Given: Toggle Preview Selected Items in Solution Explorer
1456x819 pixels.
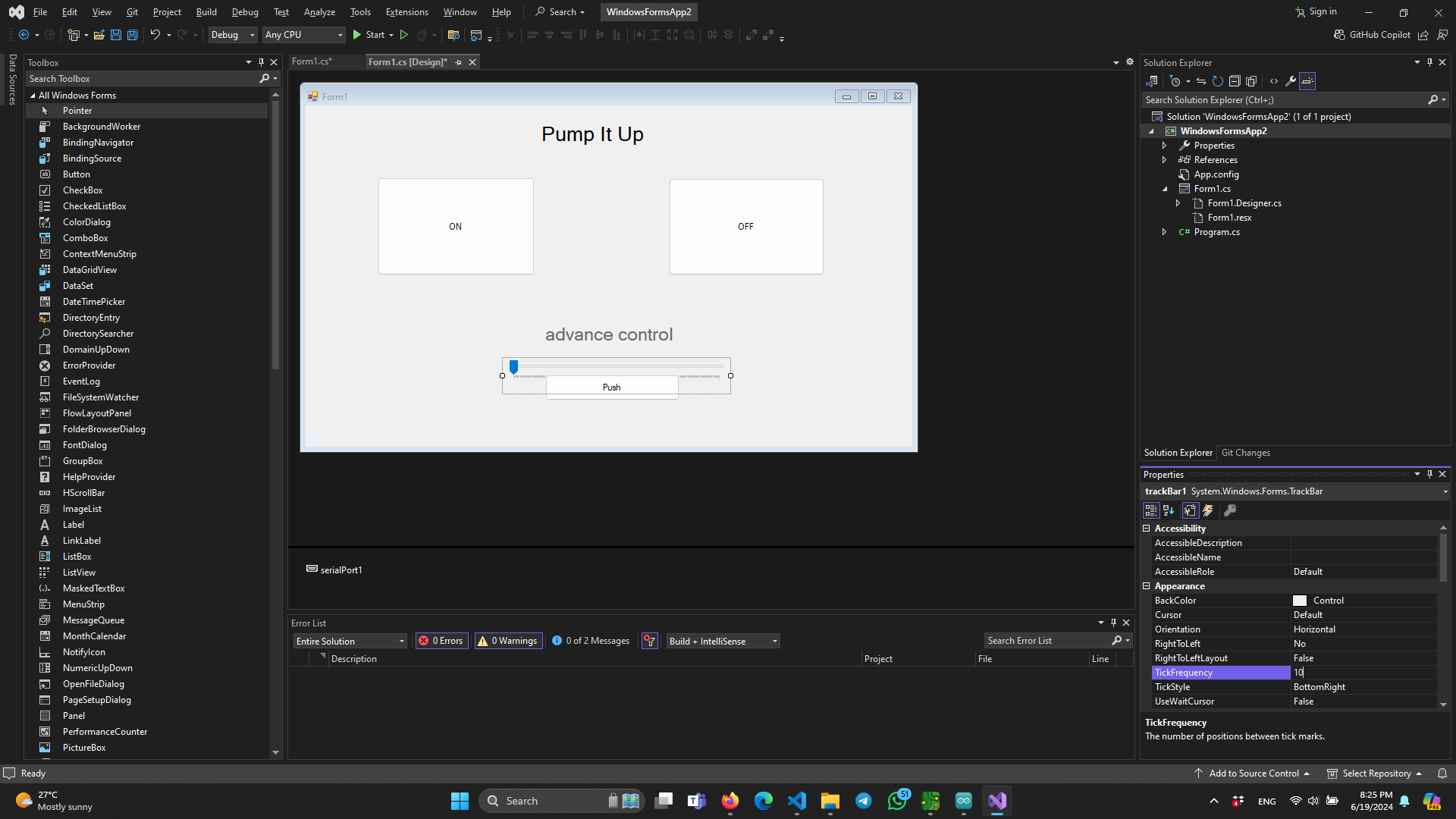Looking at the screenshot, I should pos(1307,81).
